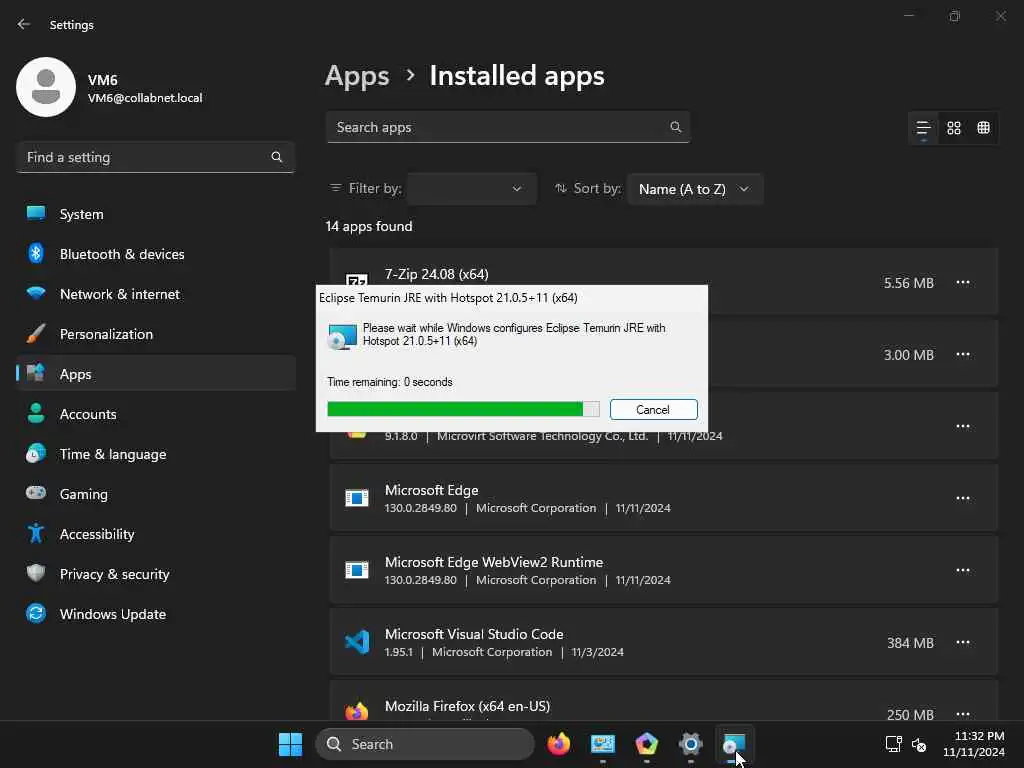The width and height of the screenshot is (1024, 768).
Task: Open Network & internet settings
Action: point(155,294)
